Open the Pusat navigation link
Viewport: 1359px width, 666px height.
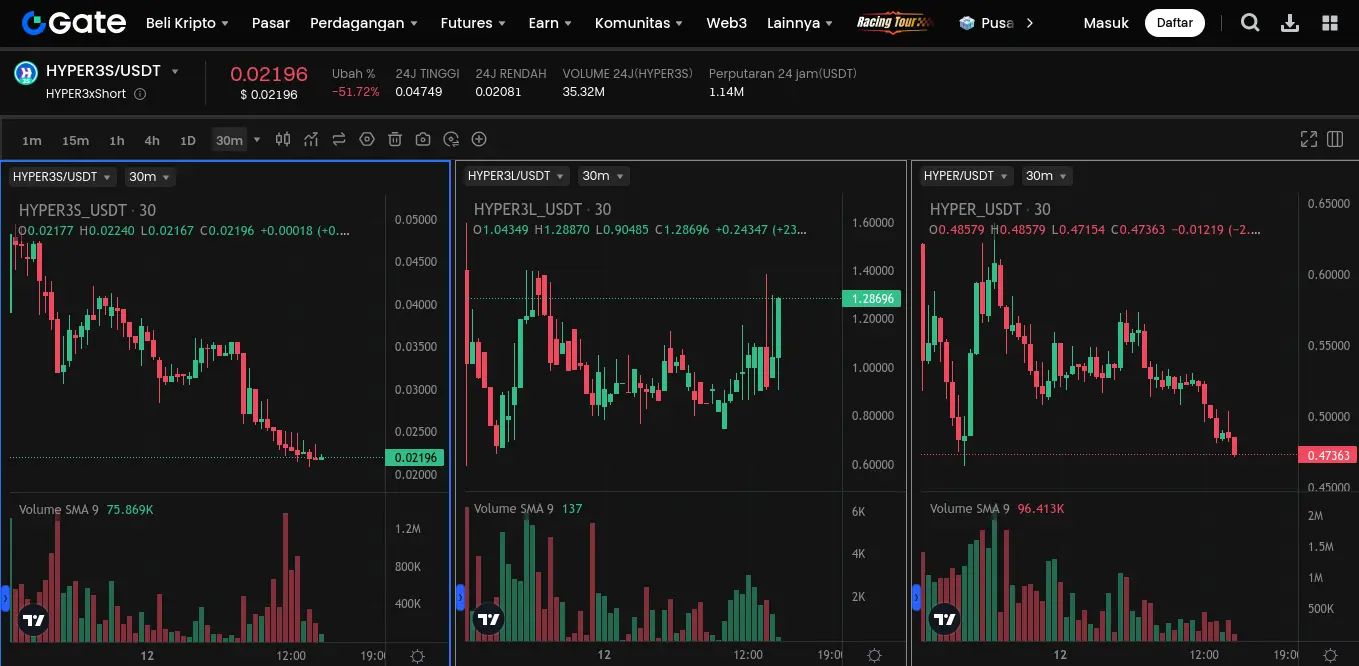(x=986, y=22)
